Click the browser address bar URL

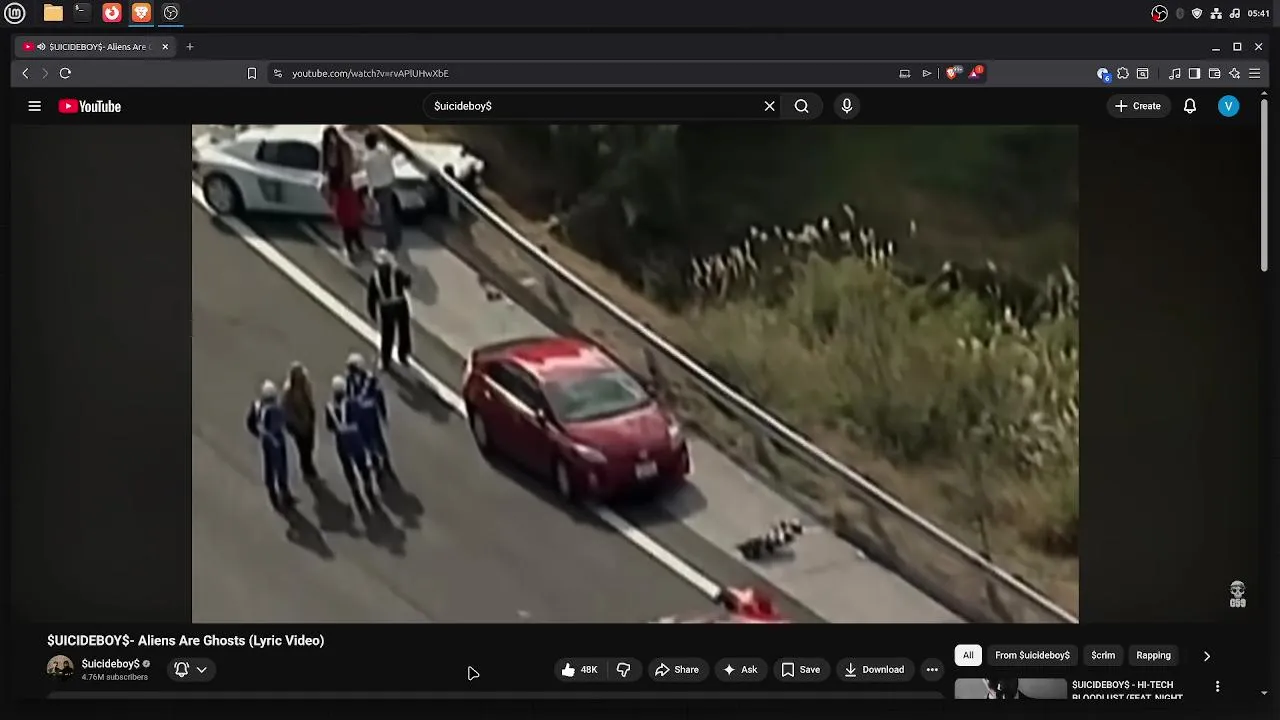point(370,73)
